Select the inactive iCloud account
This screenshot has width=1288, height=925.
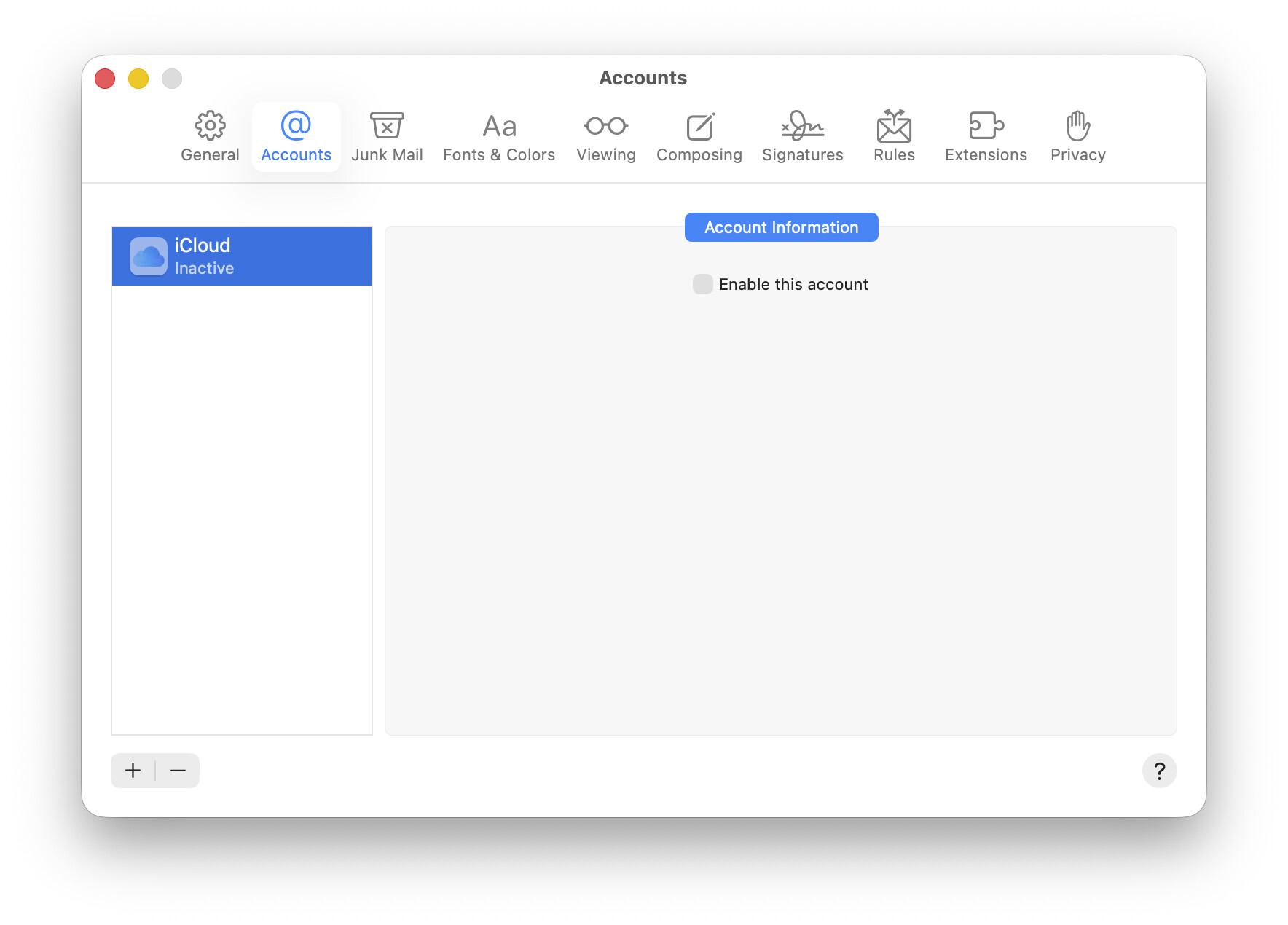click(x=242, y=256)
